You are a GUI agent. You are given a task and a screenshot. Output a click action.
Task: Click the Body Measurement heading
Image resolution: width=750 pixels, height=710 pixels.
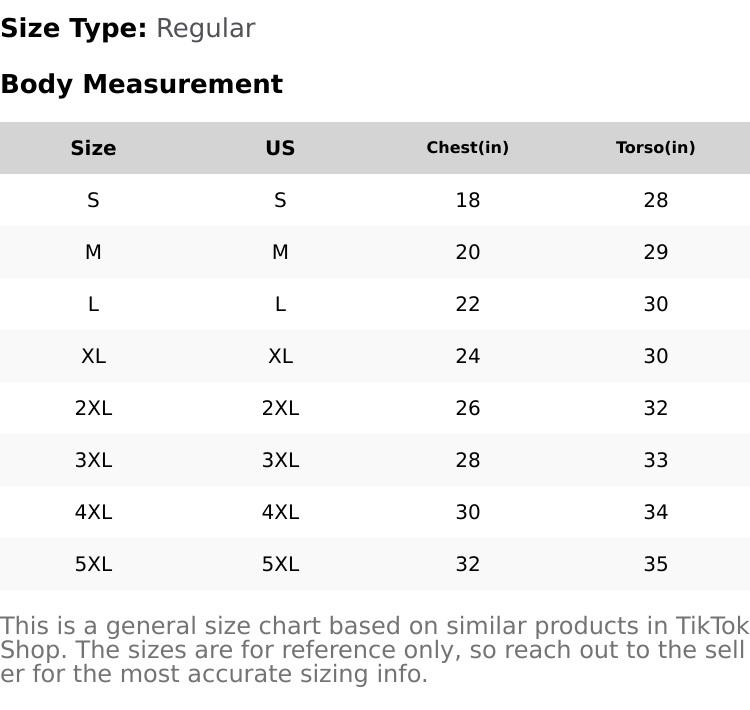coord(141,84)
